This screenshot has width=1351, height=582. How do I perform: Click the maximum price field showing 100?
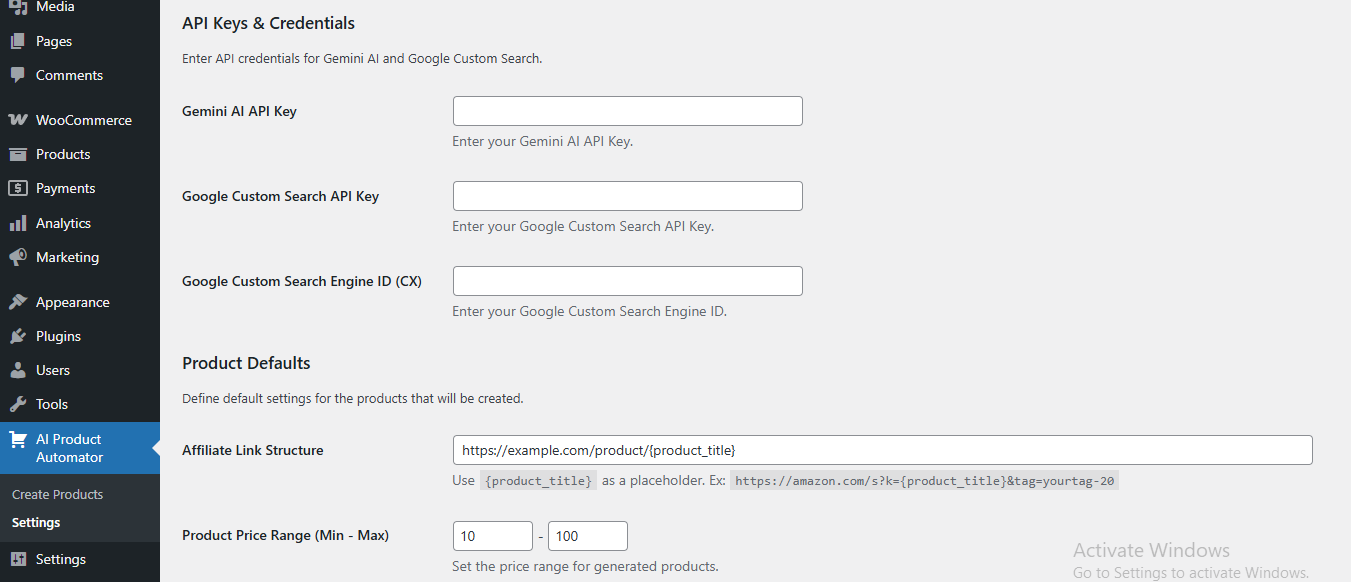pos(588,536)
